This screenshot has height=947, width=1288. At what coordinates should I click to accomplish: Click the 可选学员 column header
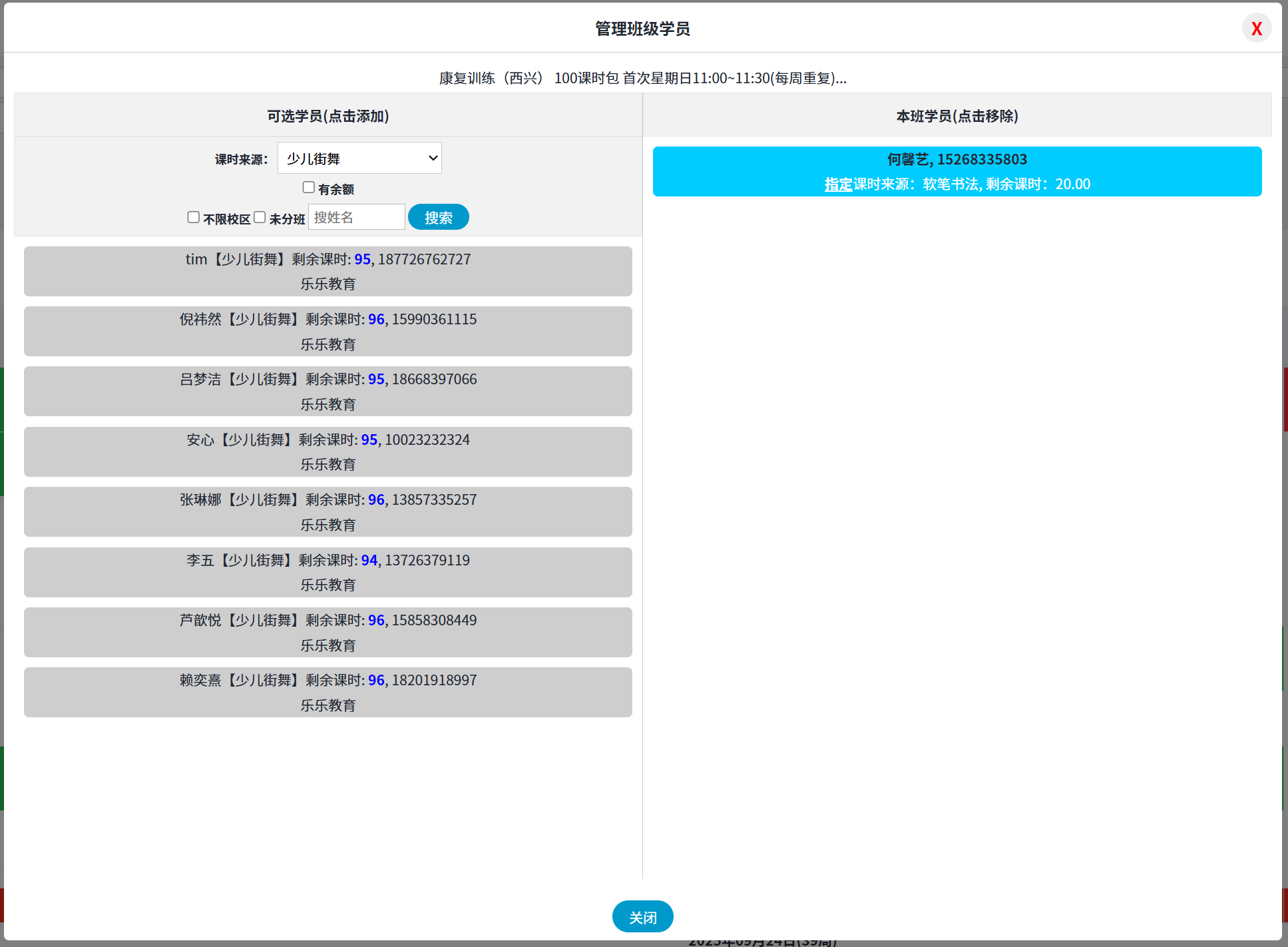327,116
